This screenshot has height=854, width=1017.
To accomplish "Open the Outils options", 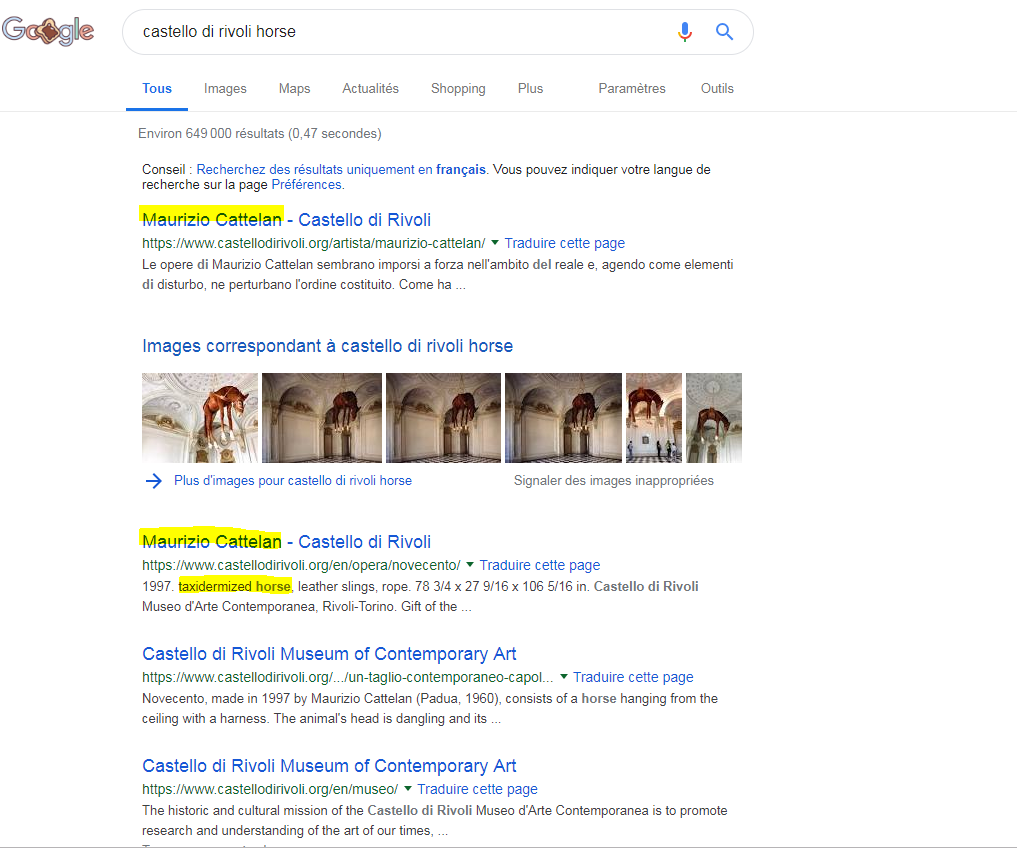I will pos(717,89).
